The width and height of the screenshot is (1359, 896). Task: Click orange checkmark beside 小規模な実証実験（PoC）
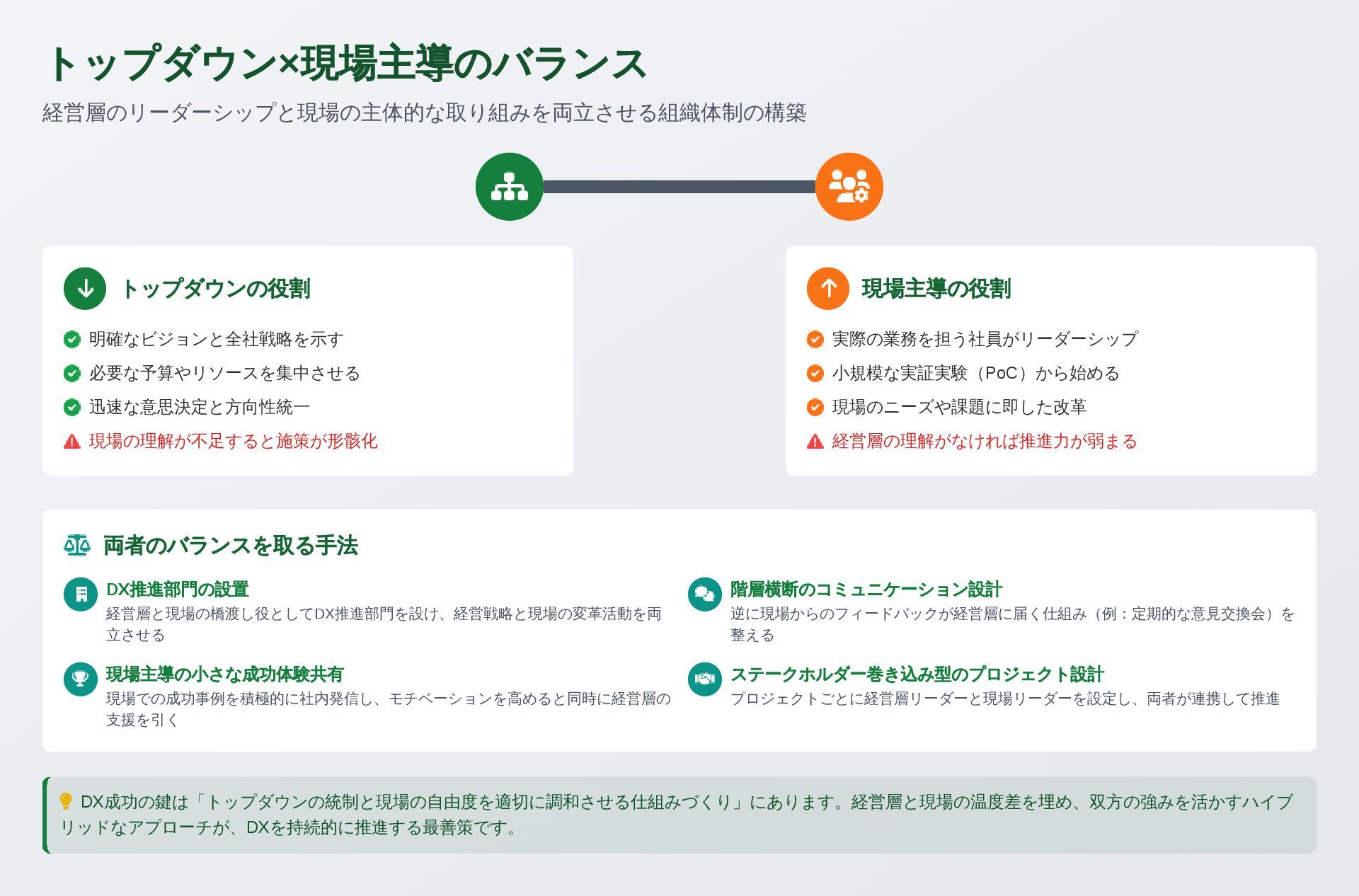click(x=815, y=374)
